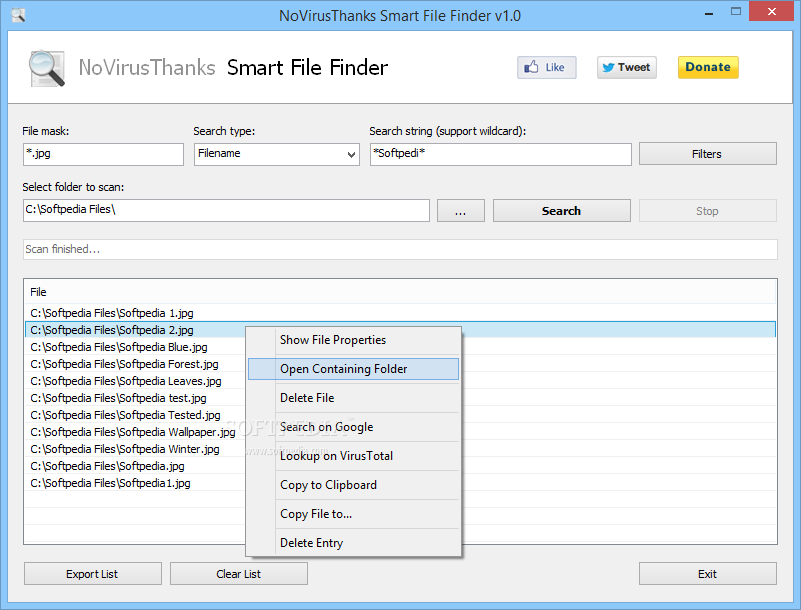801x610 pixels.
Task: Choose Open Containing Folder
Action: pos(354,369)
